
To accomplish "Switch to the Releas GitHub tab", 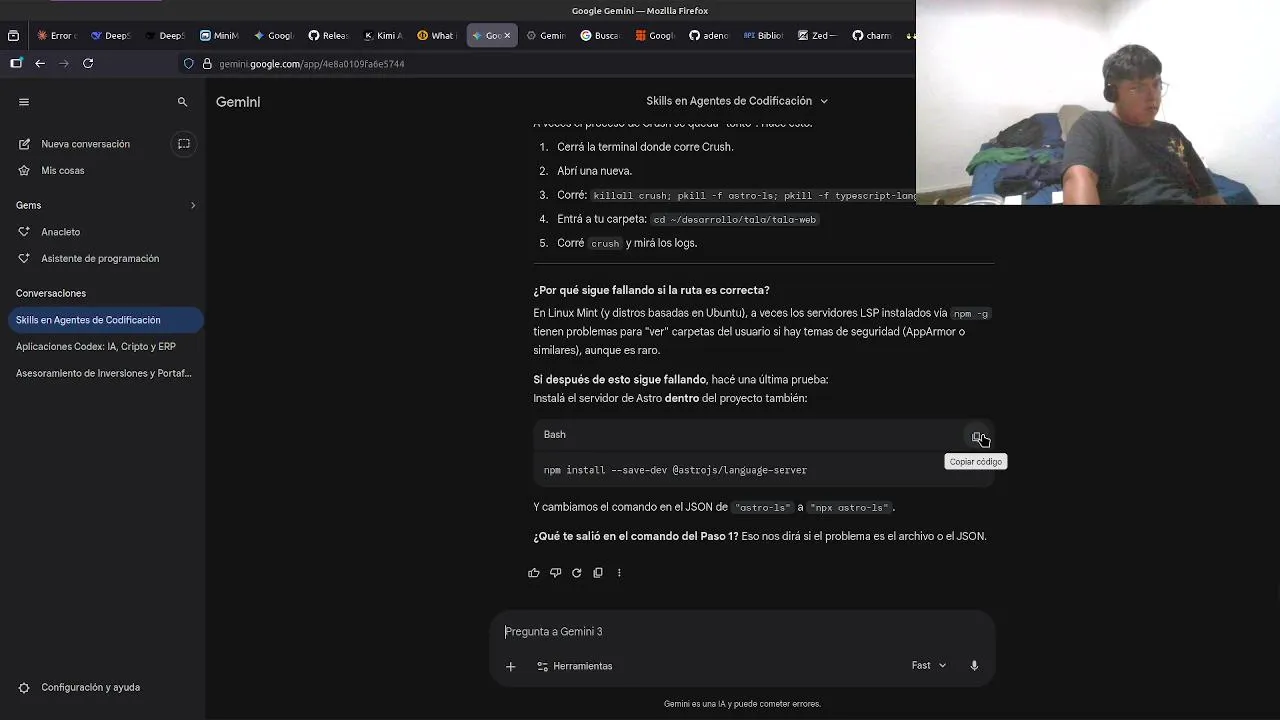I will (327, 36).
